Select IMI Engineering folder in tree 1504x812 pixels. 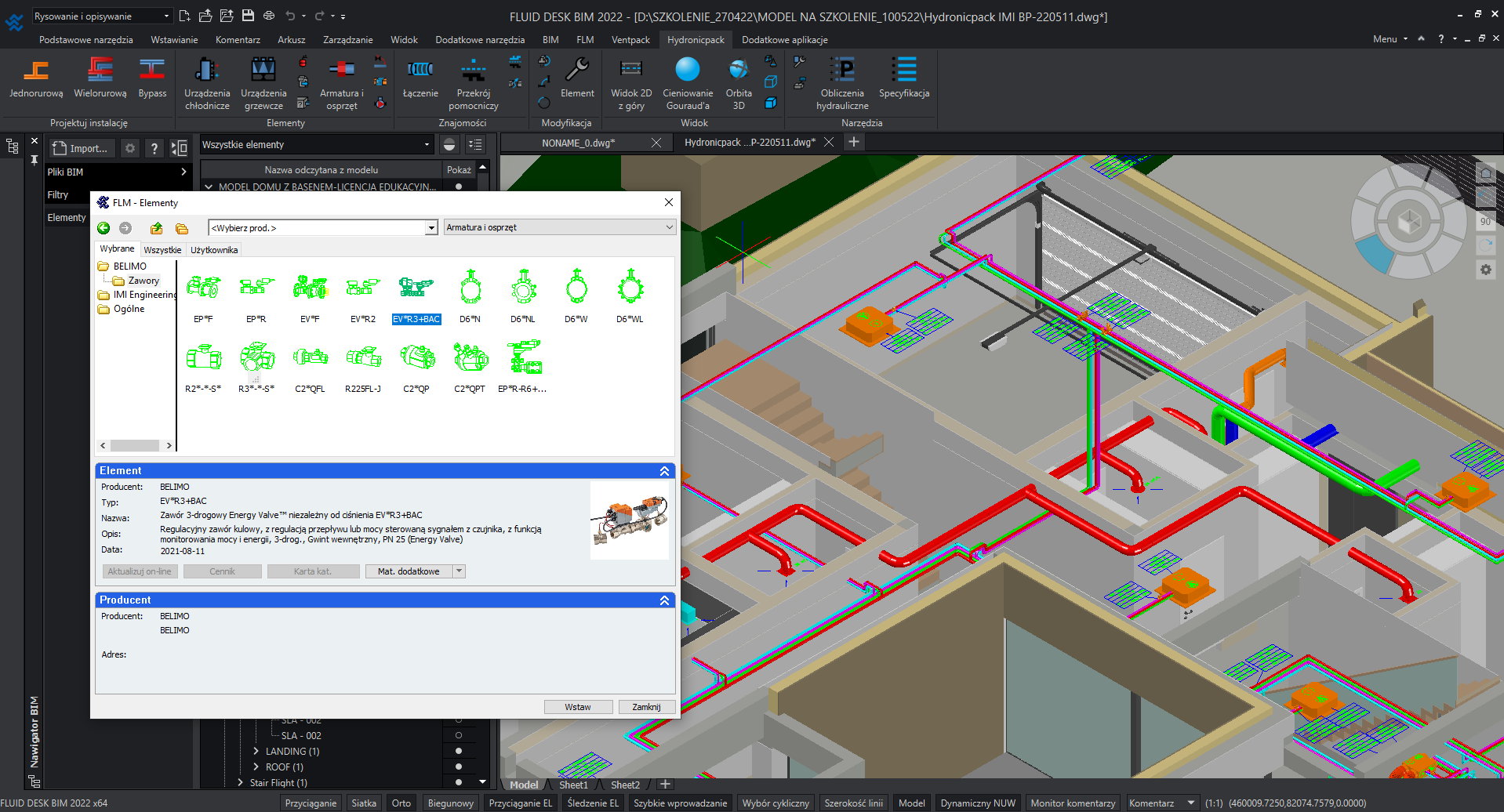[x=143, y=295]
